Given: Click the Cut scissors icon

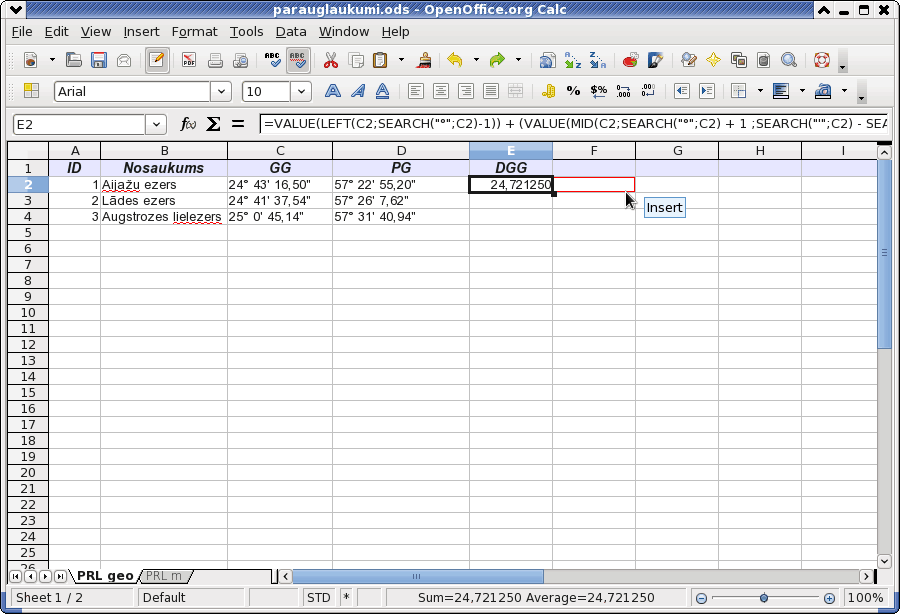Looking at the screenshot, I should tap(331, 60).
